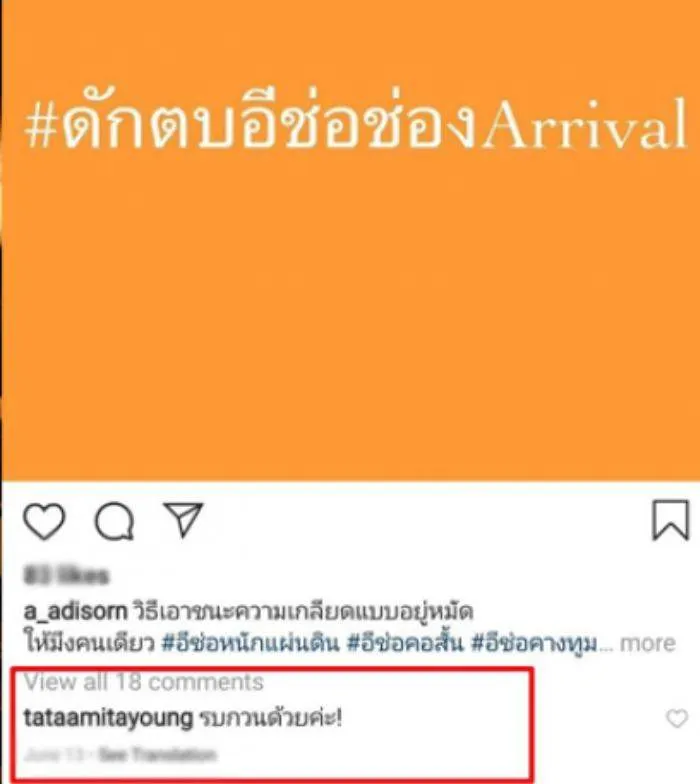This screenshot has width=700, height=784.
Task: Open hashtag #อีช่อหนักแผ่นดิน in the caption
Action: (x=251, y=643)
